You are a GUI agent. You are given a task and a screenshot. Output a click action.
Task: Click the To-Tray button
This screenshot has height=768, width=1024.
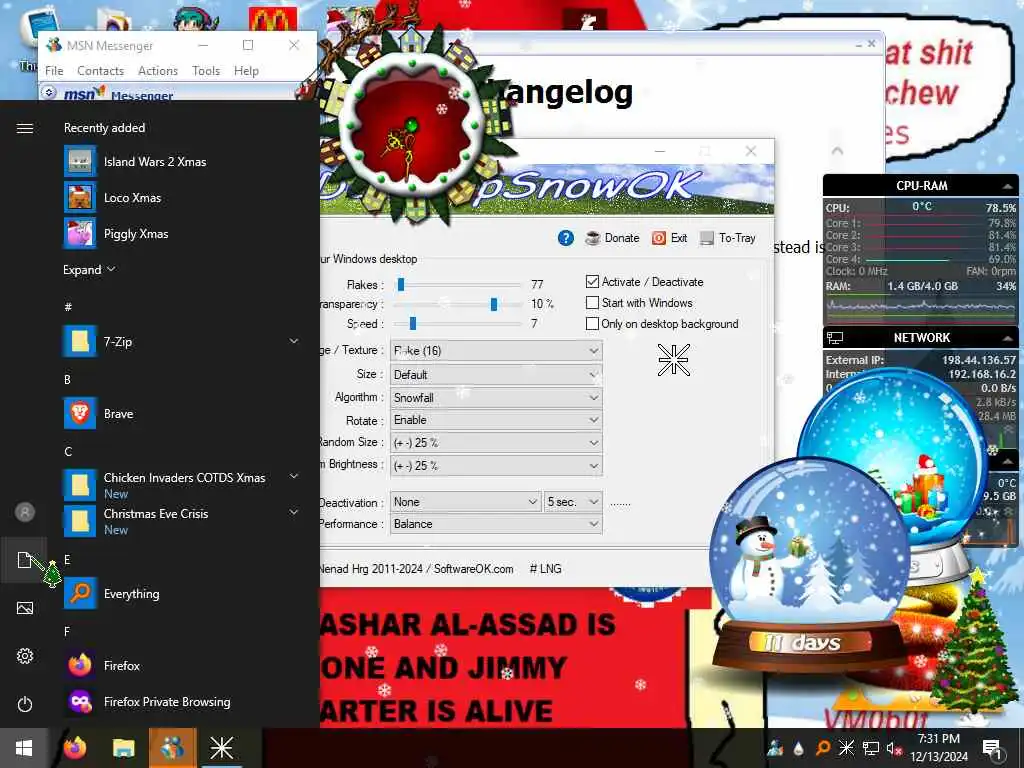pos(727,238)
